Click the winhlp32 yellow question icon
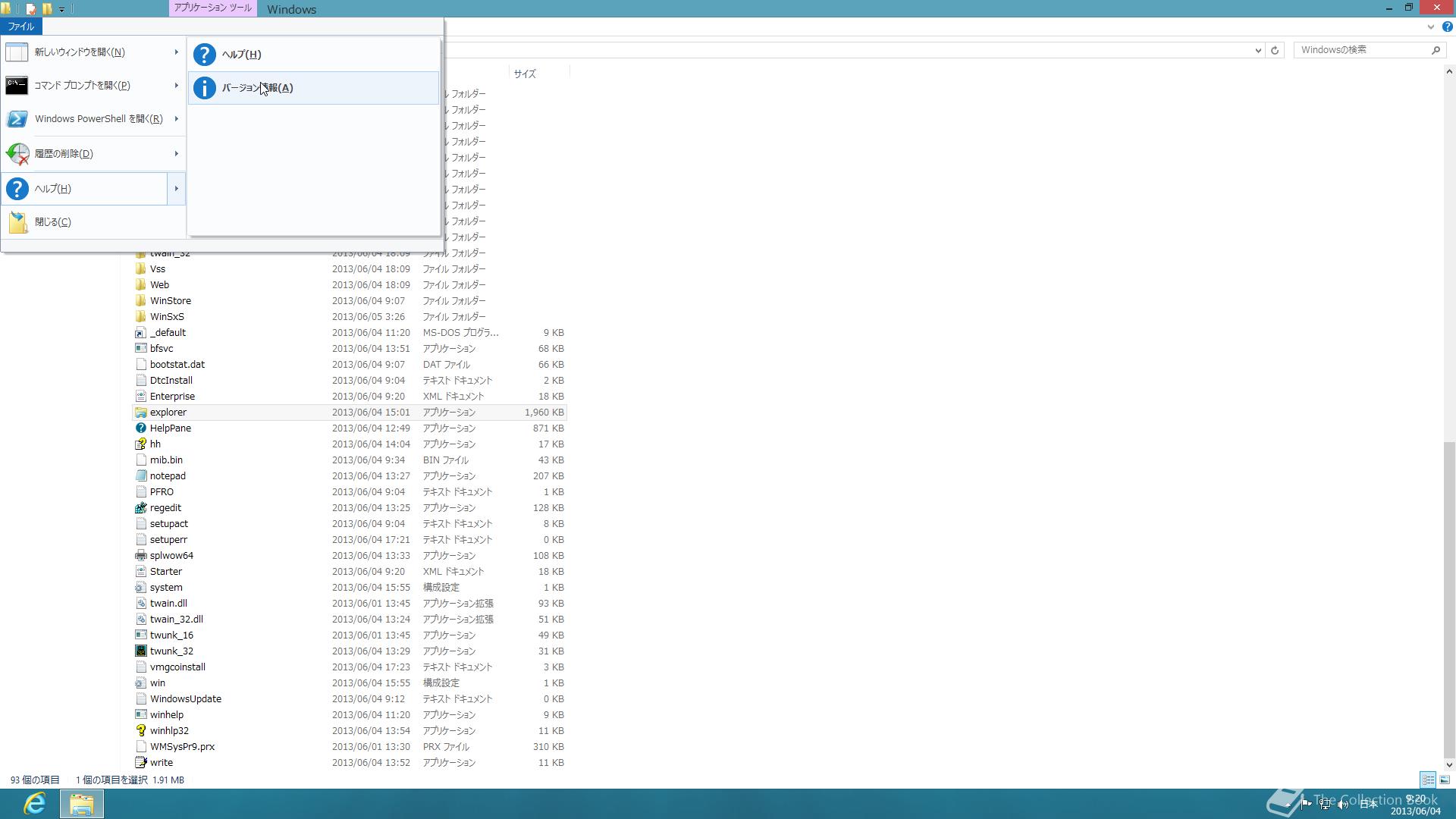The width and height of the screenshot is (1456, 819). point(140,731)
